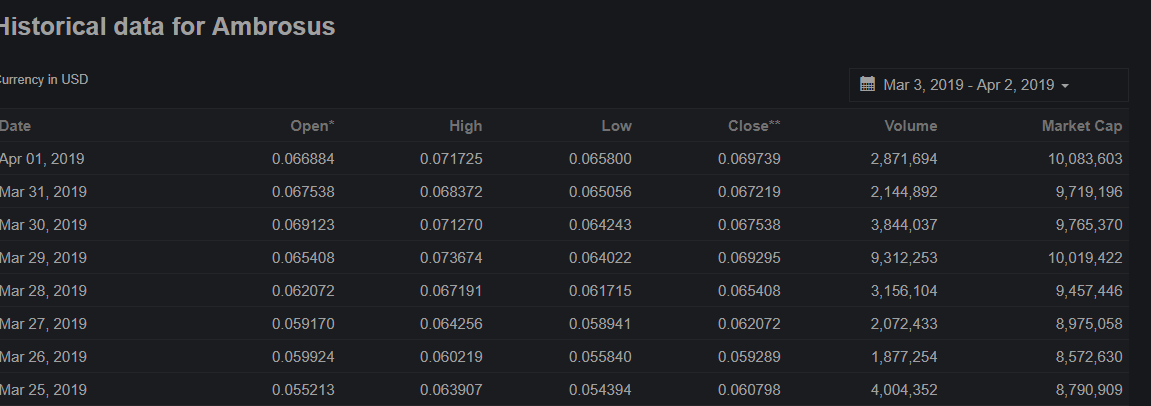Click low value 0.058941 for Mar 27
Screen dimensions: 1151x406
coord(600,324)
